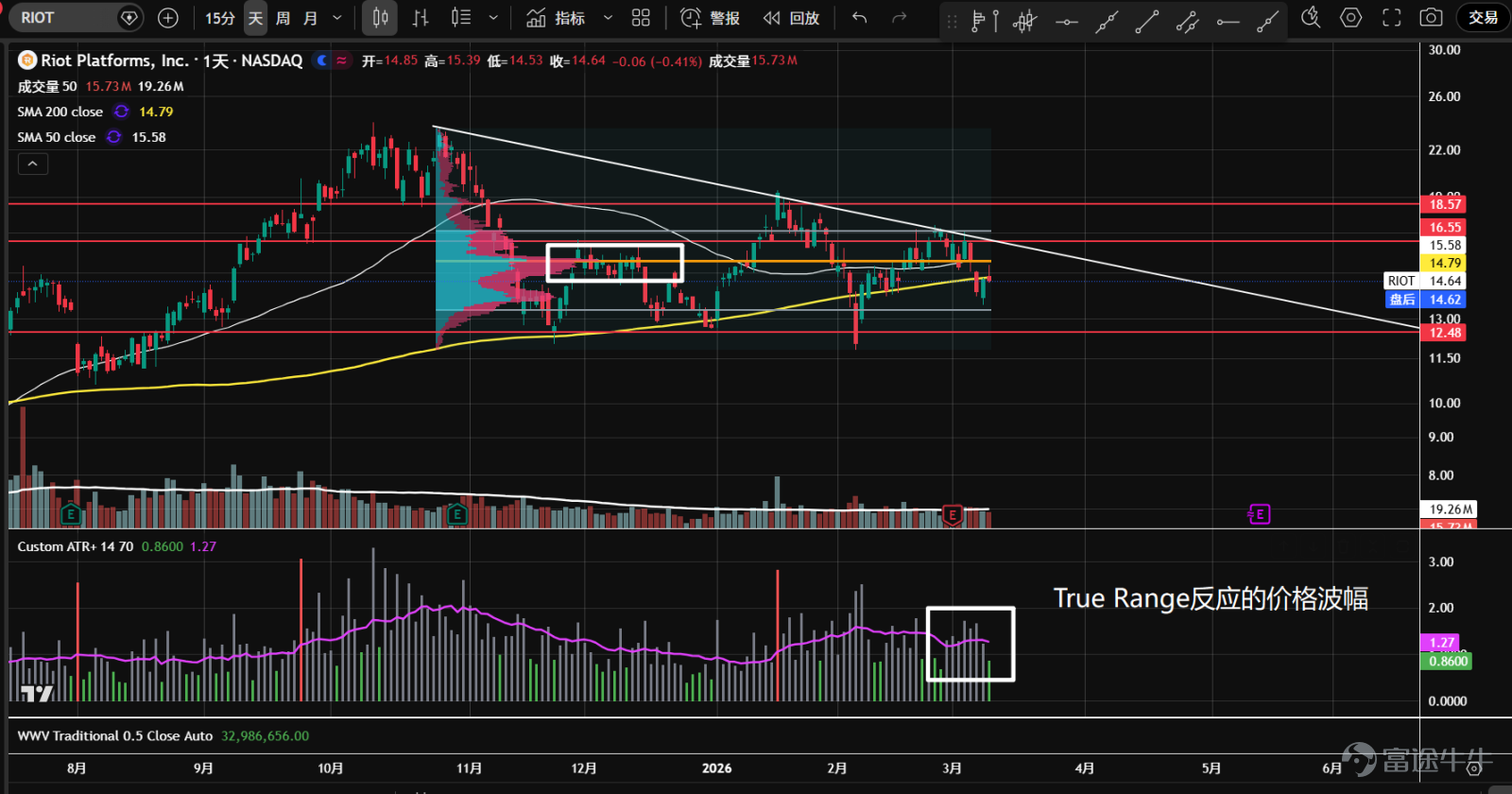Click the purple upcoming earnings E marker
1512x794 pixels.
click(x=1259, y=514)
